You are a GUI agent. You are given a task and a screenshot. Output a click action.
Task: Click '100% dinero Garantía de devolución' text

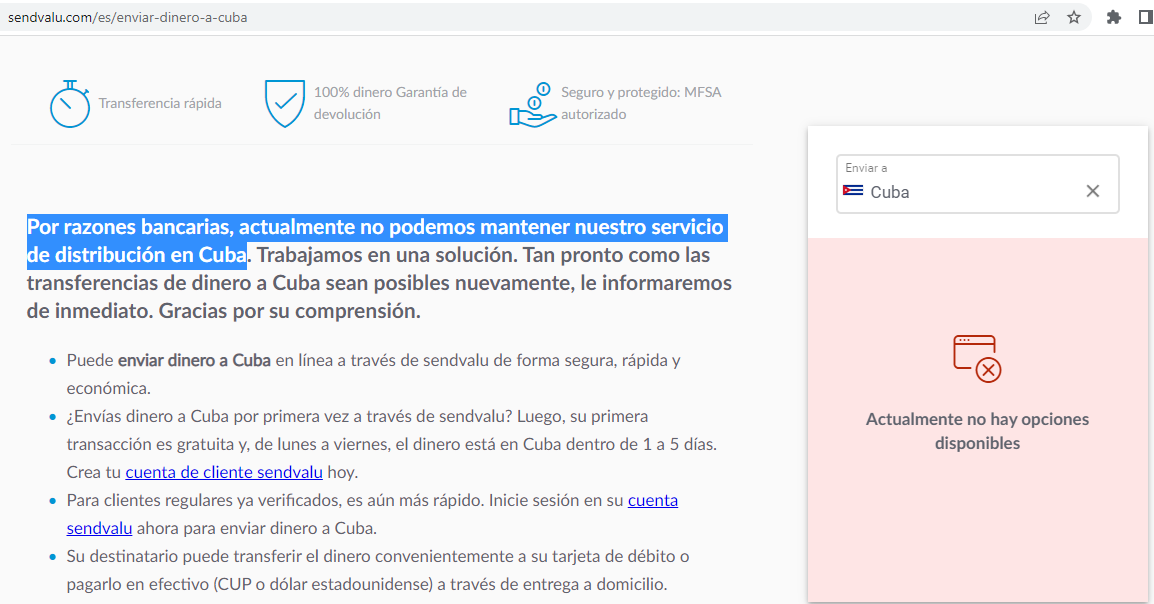click(390, 103)
